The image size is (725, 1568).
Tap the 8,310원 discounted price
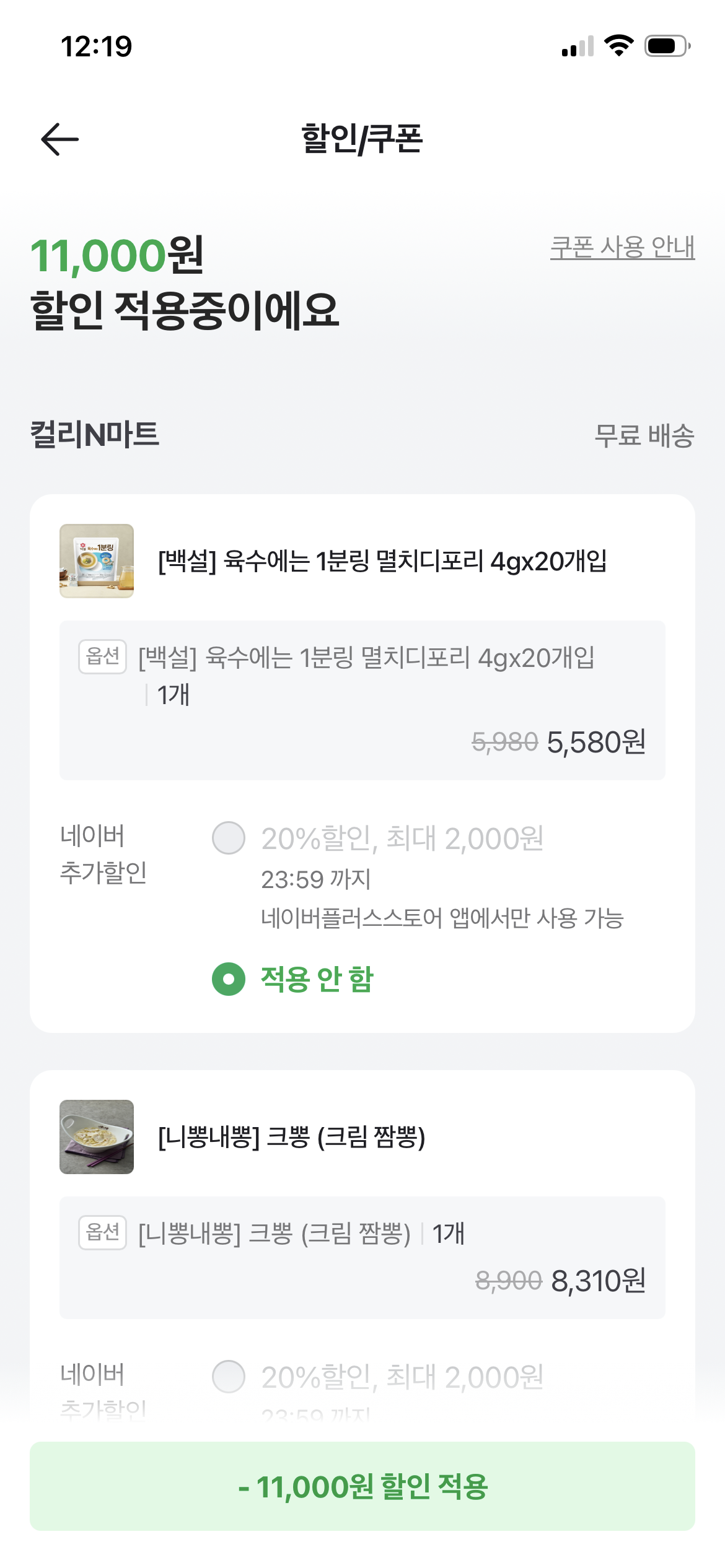click(x=599, y=1281)
